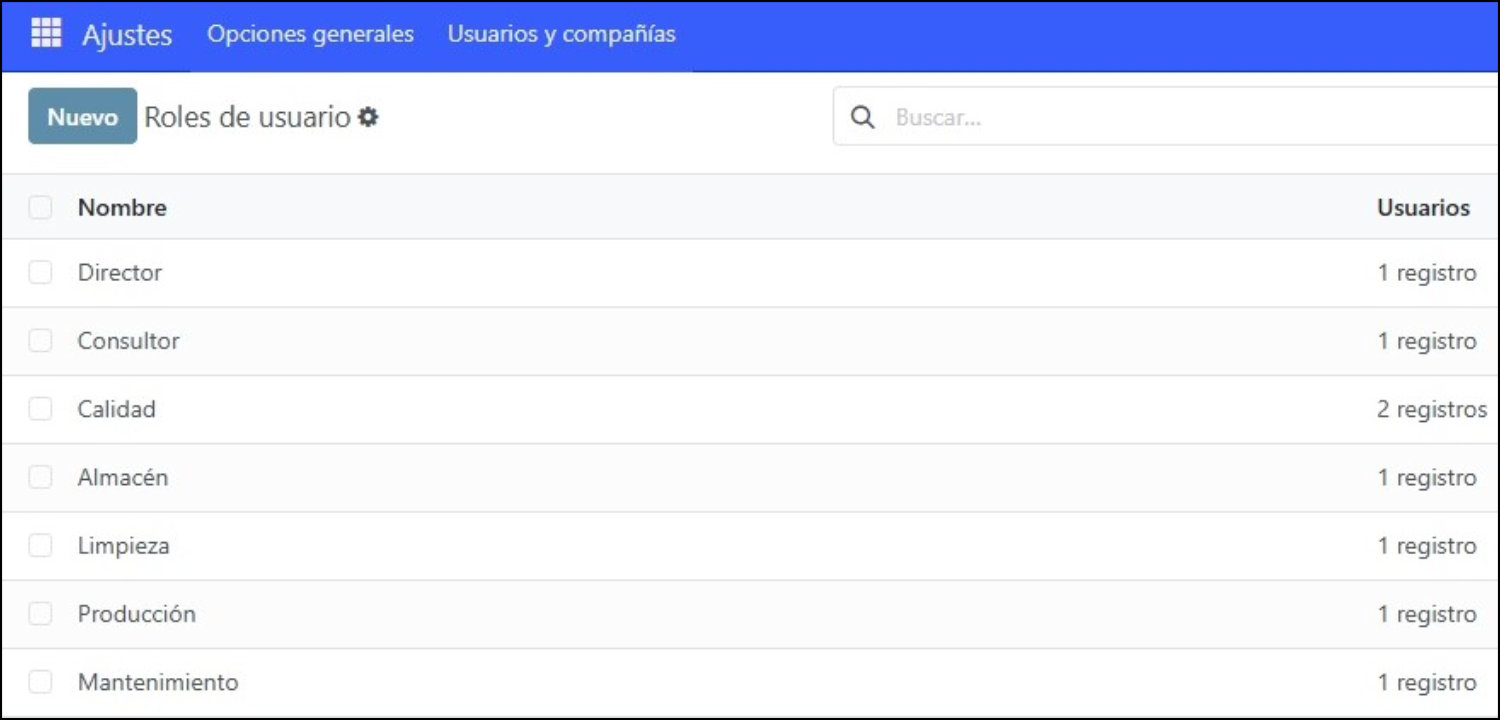Click the magnifier search icon
The image size is (1500, 720).
pyautogui.click(x=862, y=117)
